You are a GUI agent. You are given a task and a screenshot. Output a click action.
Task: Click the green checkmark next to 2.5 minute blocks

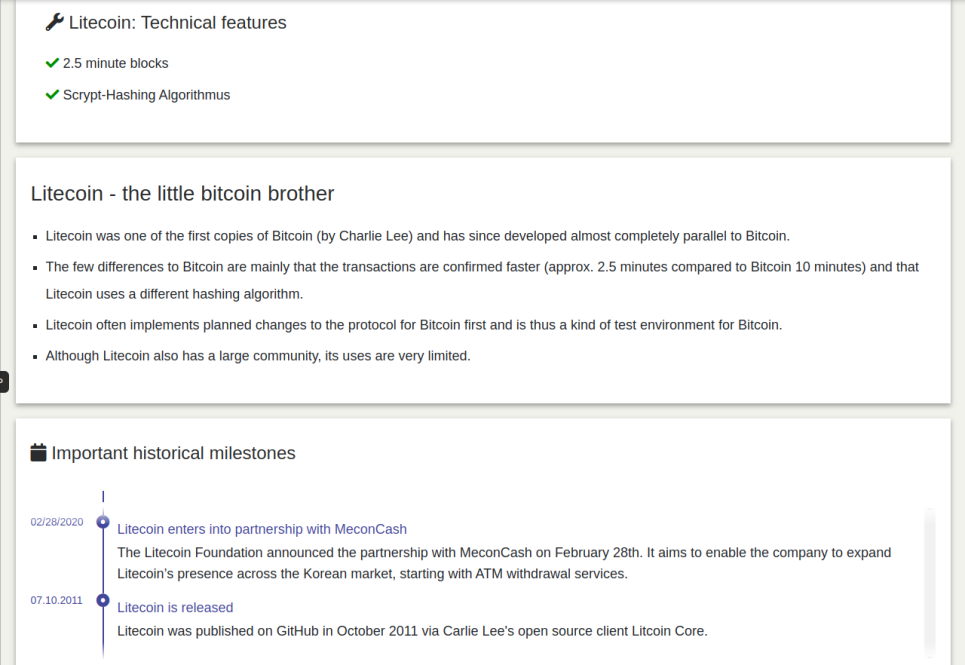pyautogui.click(x=52, y=63)
